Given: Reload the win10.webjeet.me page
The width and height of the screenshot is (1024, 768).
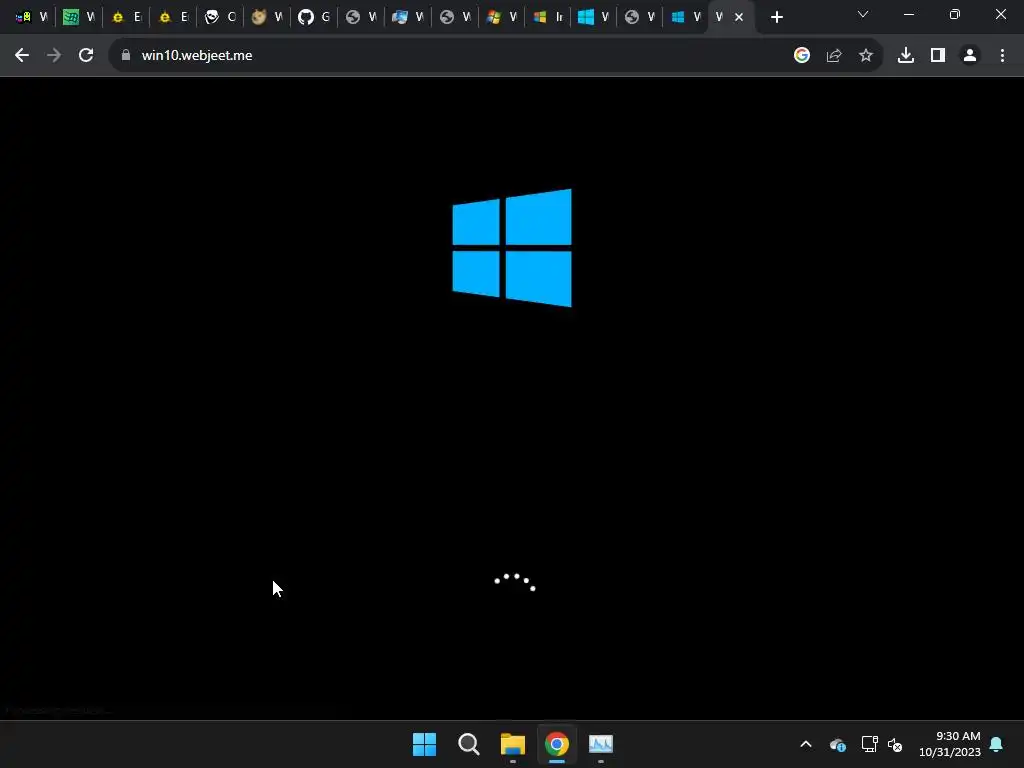Looking at the screenshot, I should click(x=86, y=56).
